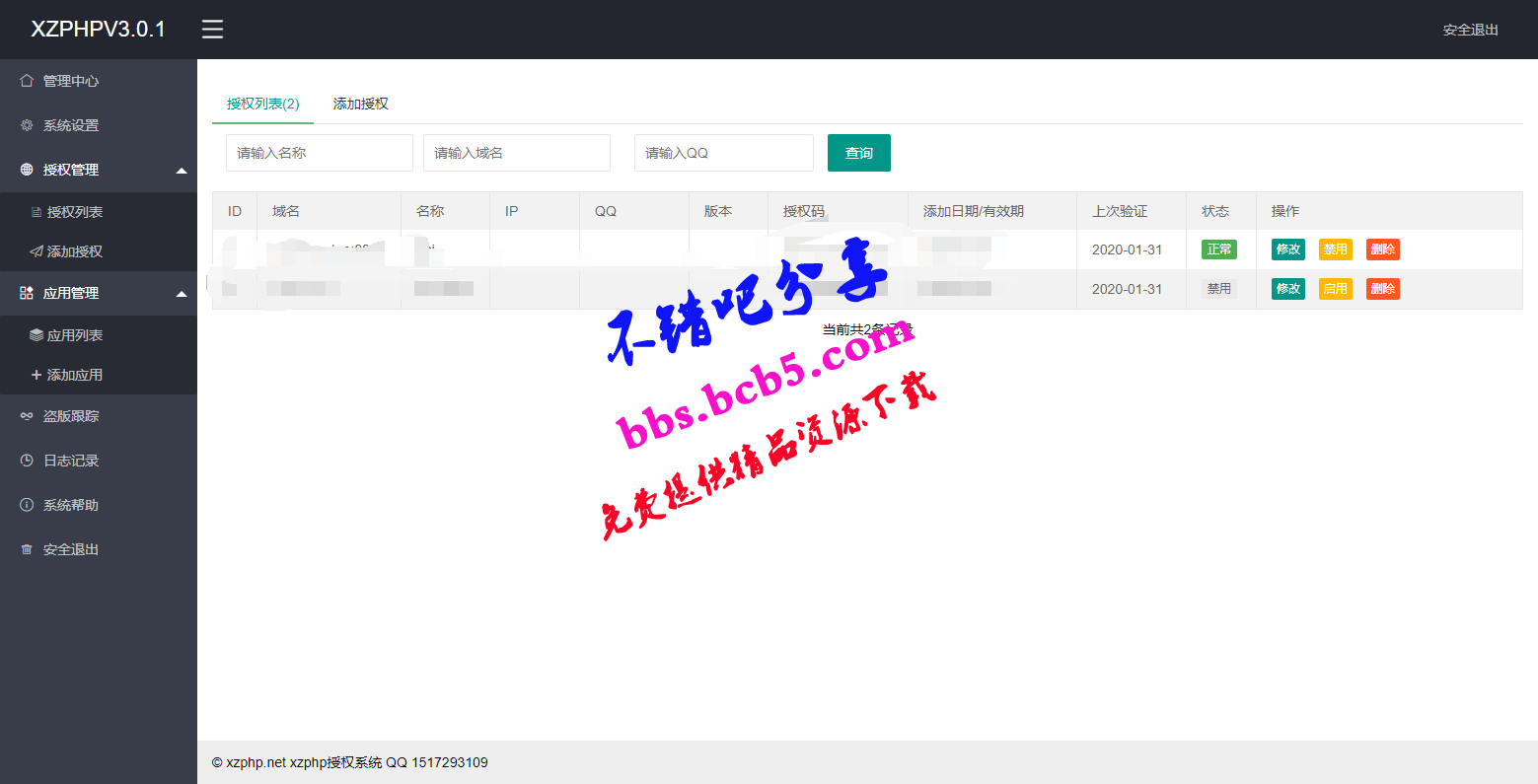Click the 系统帮助 info icon
The height and width of the screenshot is (784, 1538).
coord(27,505)
